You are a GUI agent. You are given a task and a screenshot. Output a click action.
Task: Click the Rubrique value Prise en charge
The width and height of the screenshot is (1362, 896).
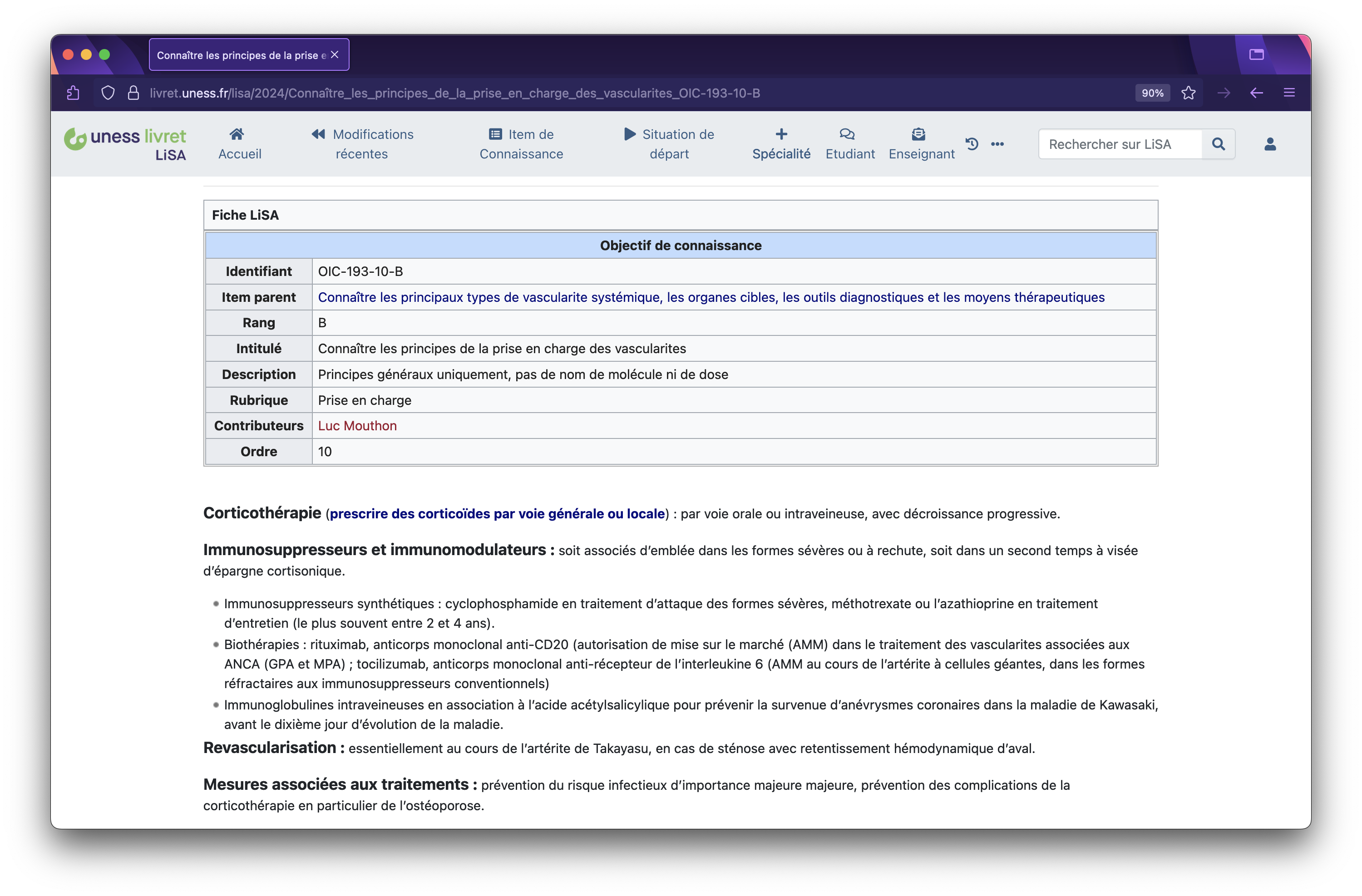pos(365,400)
